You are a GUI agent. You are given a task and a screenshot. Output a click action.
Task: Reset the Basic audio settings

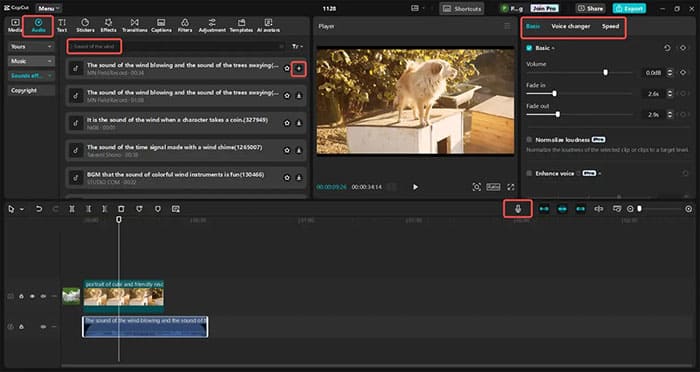click(x=667, y=48)
